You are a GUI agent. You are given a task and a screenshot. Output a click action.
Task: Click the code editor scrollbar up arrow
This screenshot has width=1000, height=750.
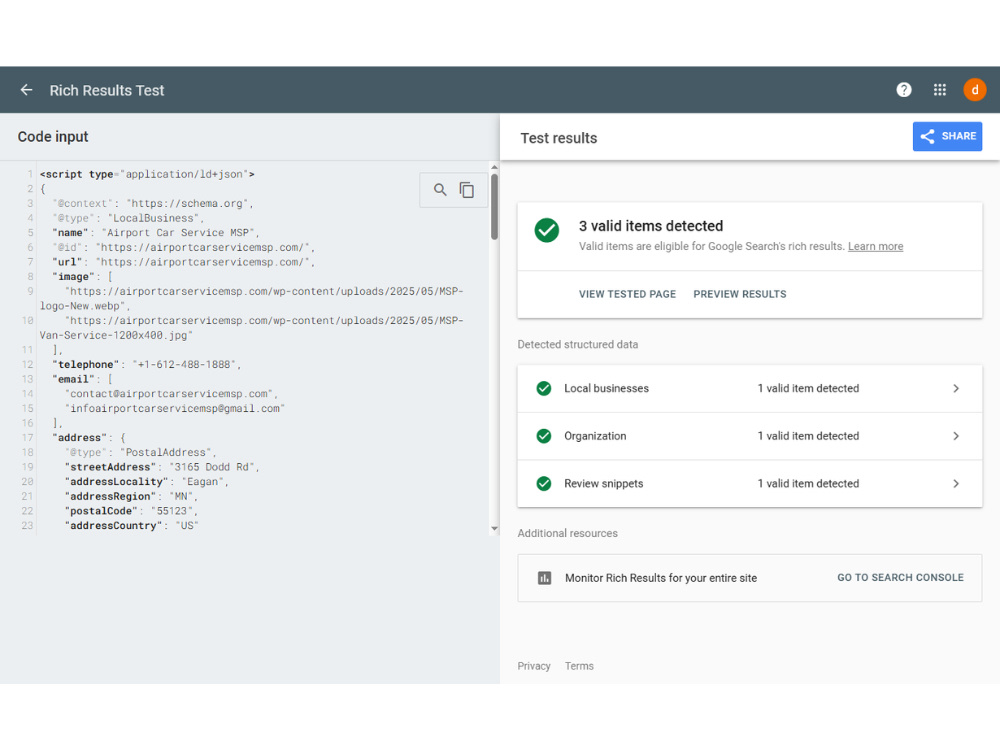click(x=494, y=167)
